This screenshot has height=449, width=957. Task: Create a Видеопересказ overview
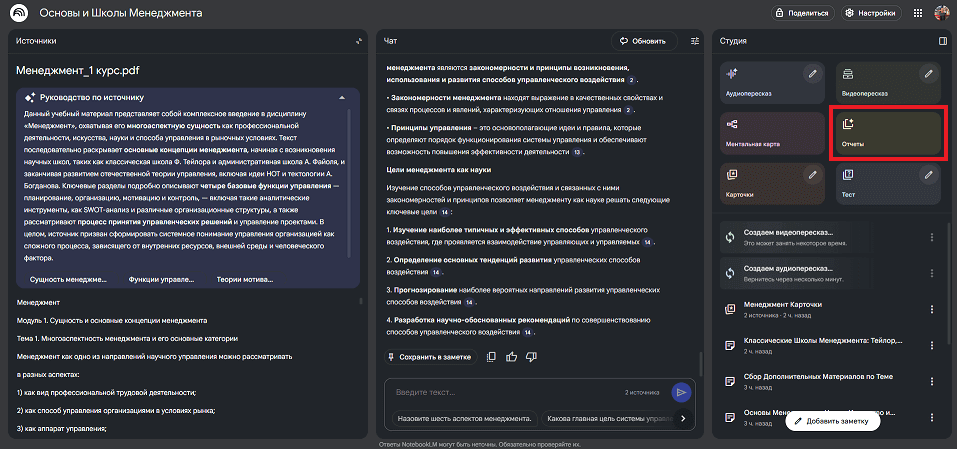(888, 83)
